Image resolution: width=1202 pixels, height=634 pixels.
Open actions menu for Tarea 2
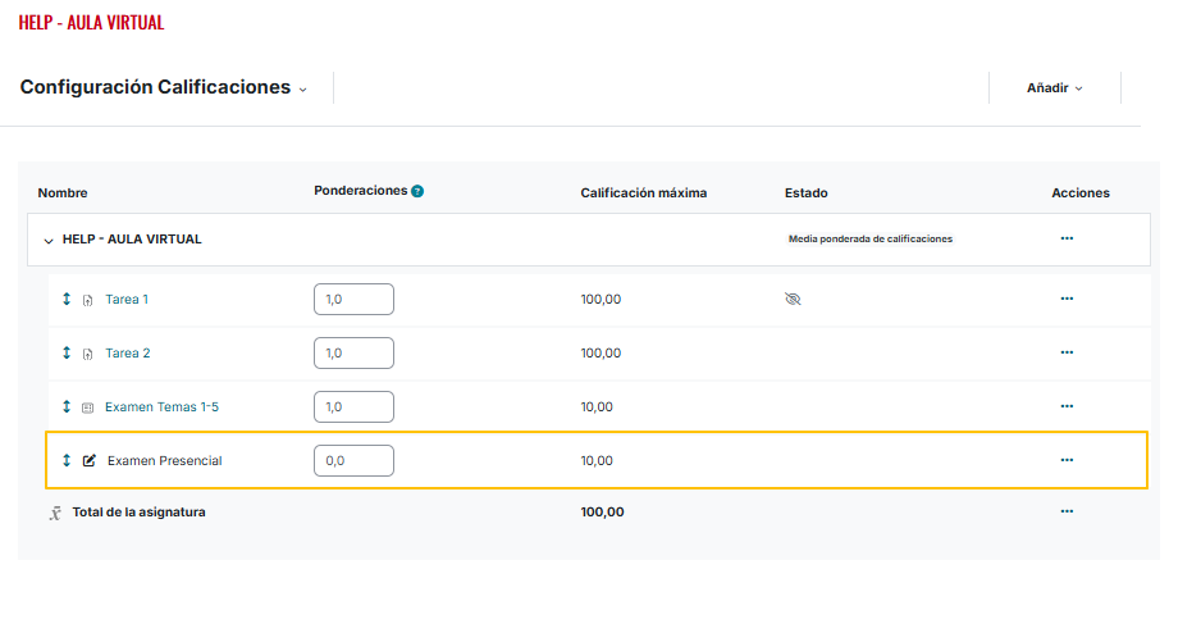point(1067,353)
